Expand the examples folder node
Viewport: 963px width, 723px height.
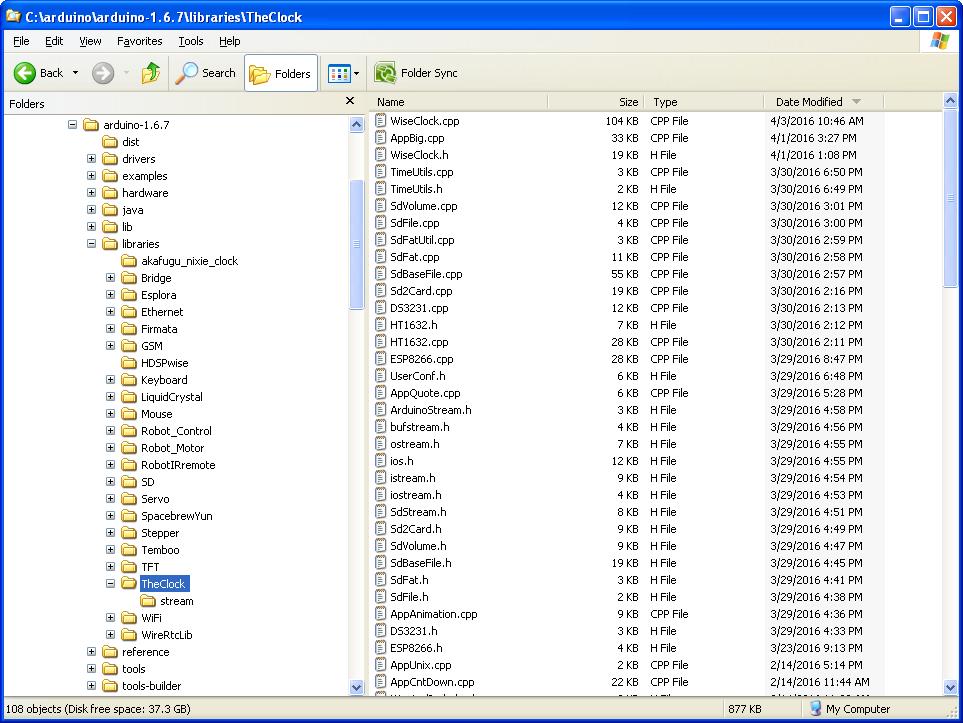92,176
